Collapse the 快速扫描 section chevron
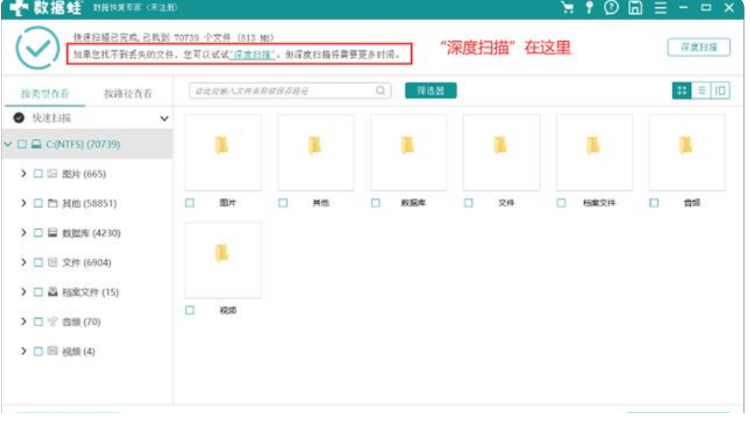The height and width of the screenshot is (425, 750). 164,118
